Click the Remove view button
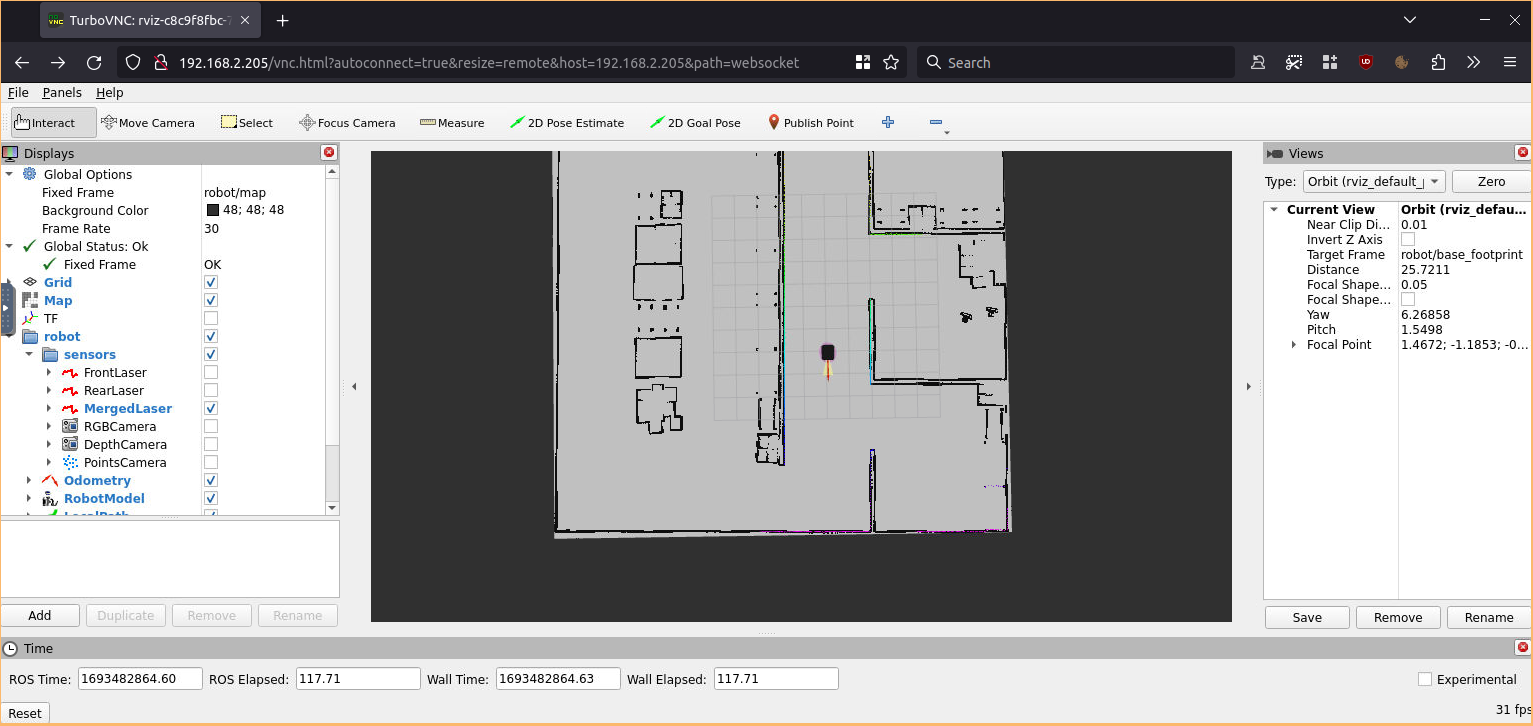1533x726 pixels. [1398, 617]
